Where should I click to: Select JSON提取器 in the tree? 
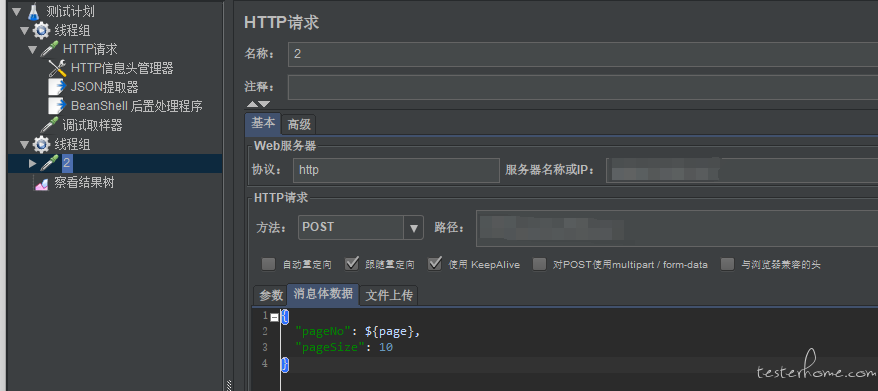pos(105,87)
